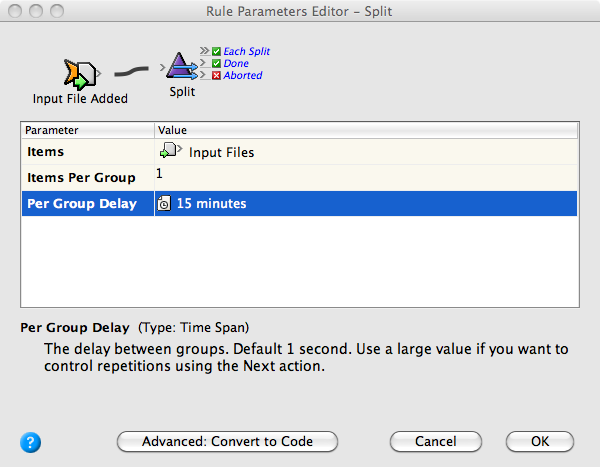Click the Each Split link label
This screenshot has width=600, height=467.
tap(247, 51)
